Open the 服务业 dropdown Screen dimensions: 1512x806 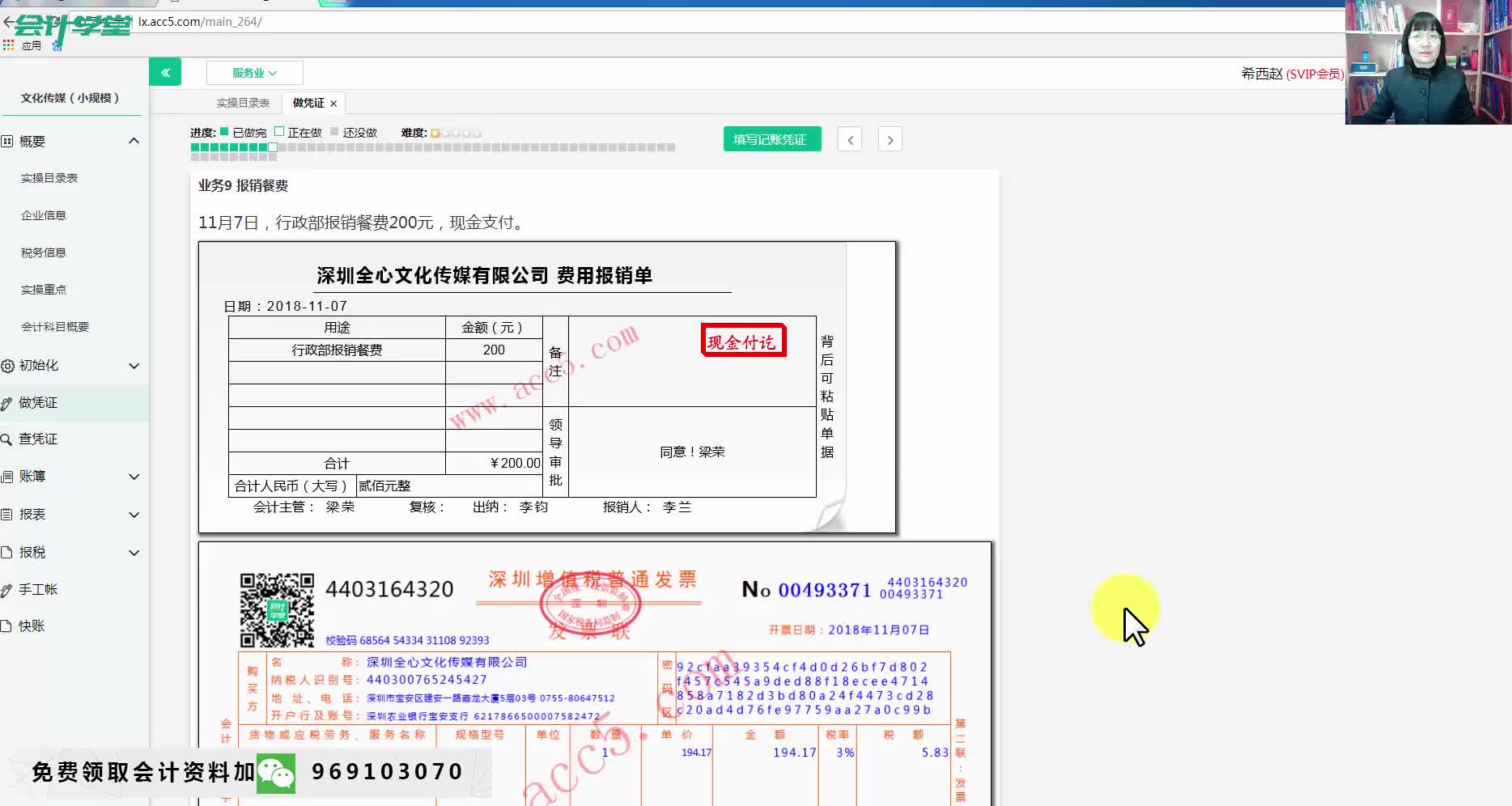click(x=254, y=73)
